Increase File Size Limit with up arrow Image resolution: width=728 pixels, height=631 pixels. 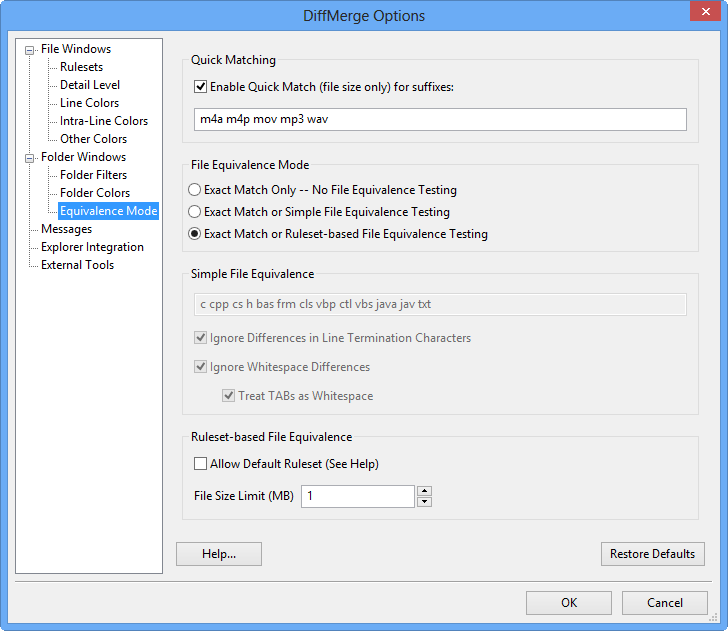coord(424,491)
